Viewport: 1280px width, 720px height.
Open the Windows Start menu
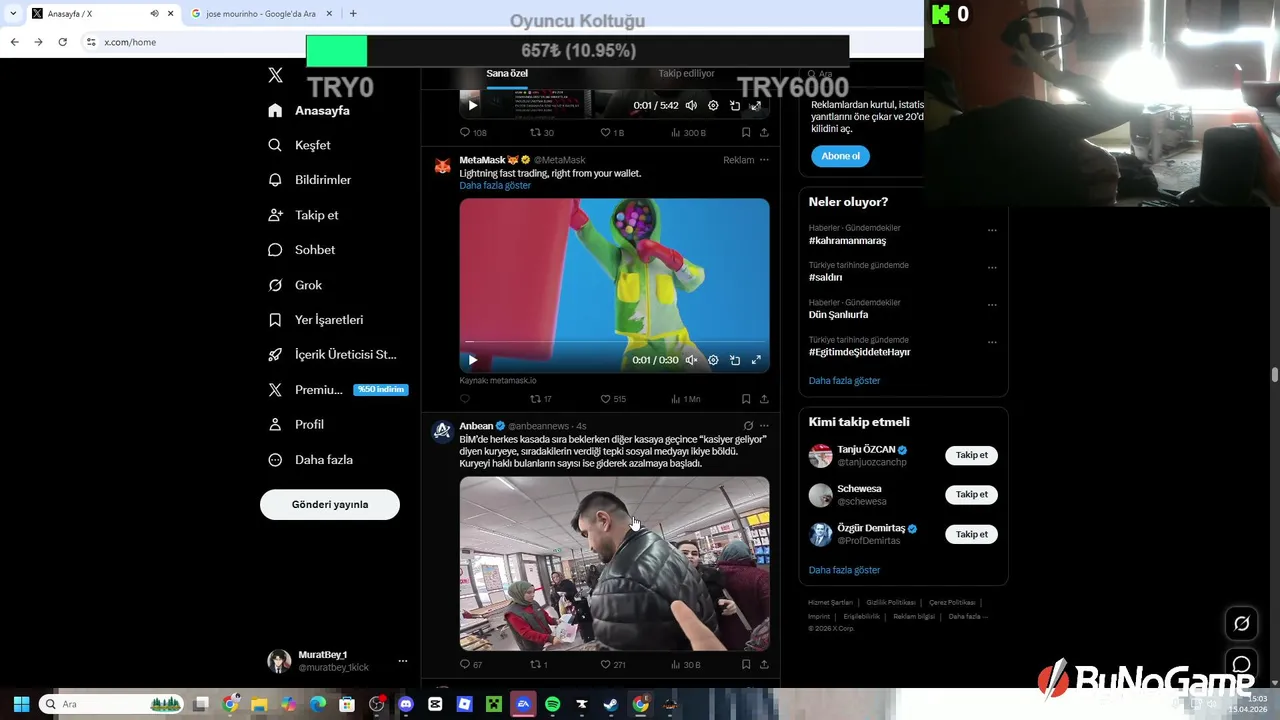[x=21, y=704]
